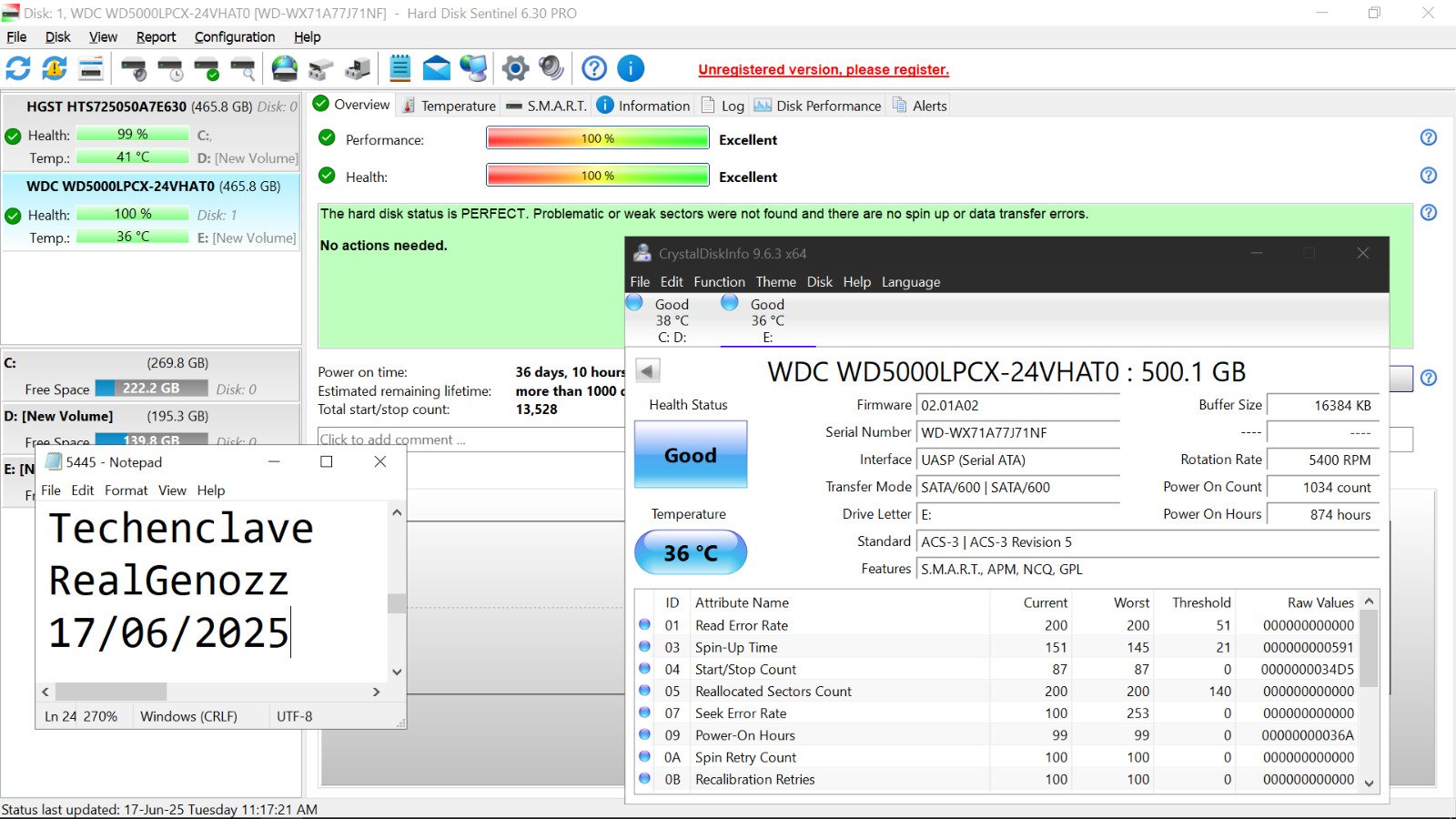Click the send test e-mail envelope icon

click(437, 68)
